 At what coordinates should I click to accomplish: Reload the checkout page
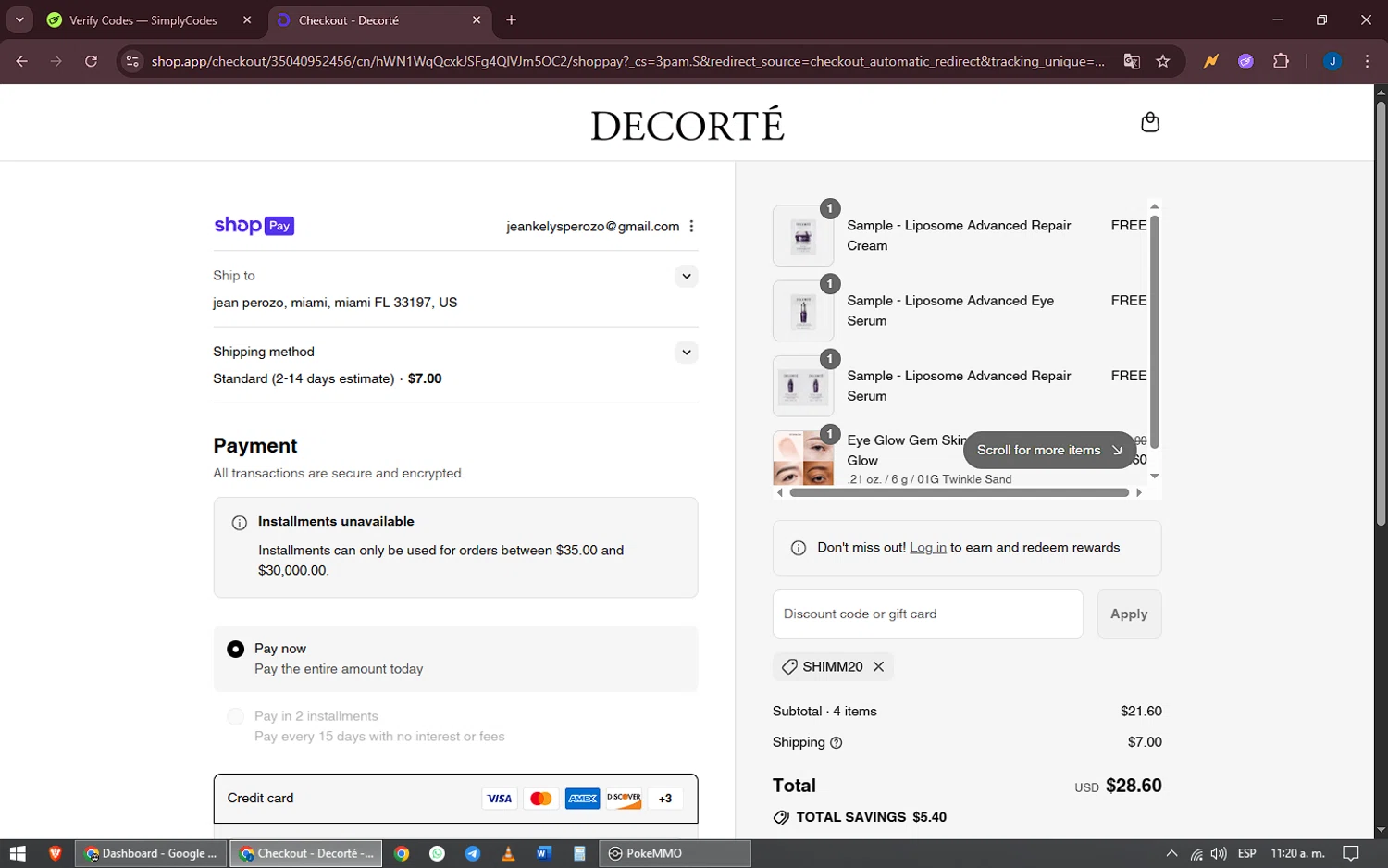coord(91,61)
